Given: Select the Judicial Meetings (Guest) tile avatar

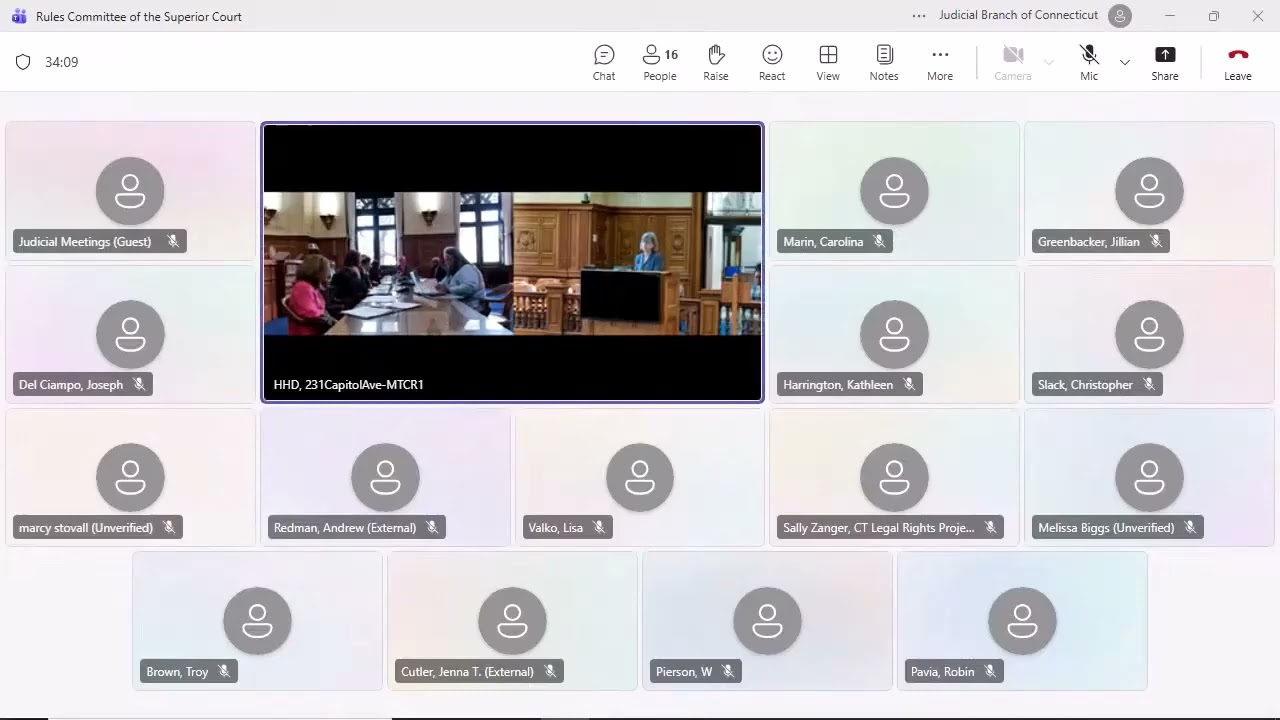Looking at the screenshot, I should pos(130,191).
